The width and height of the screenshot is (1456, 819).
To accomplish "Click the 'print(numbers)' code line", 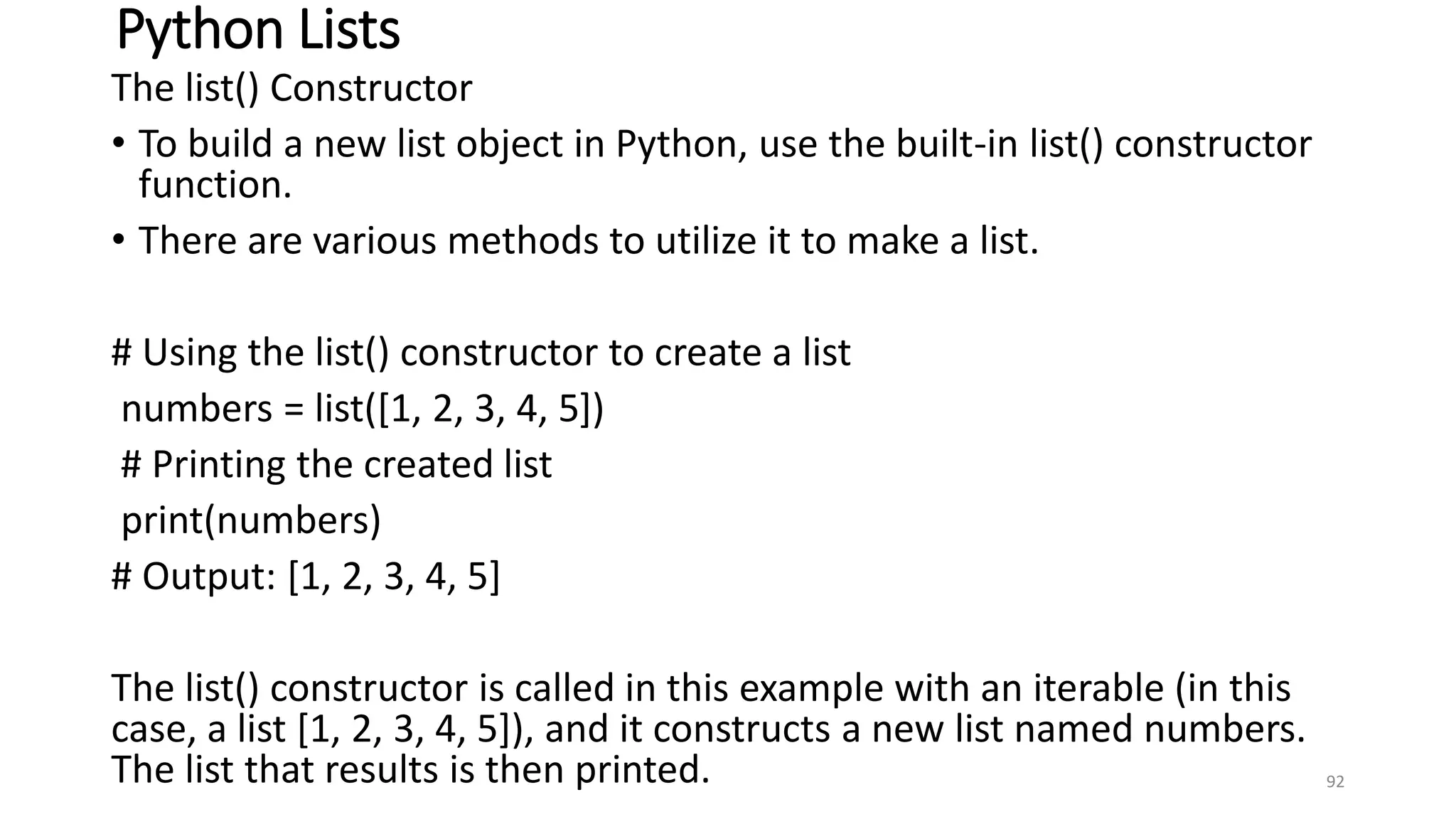I will click(x=251, y=520).
